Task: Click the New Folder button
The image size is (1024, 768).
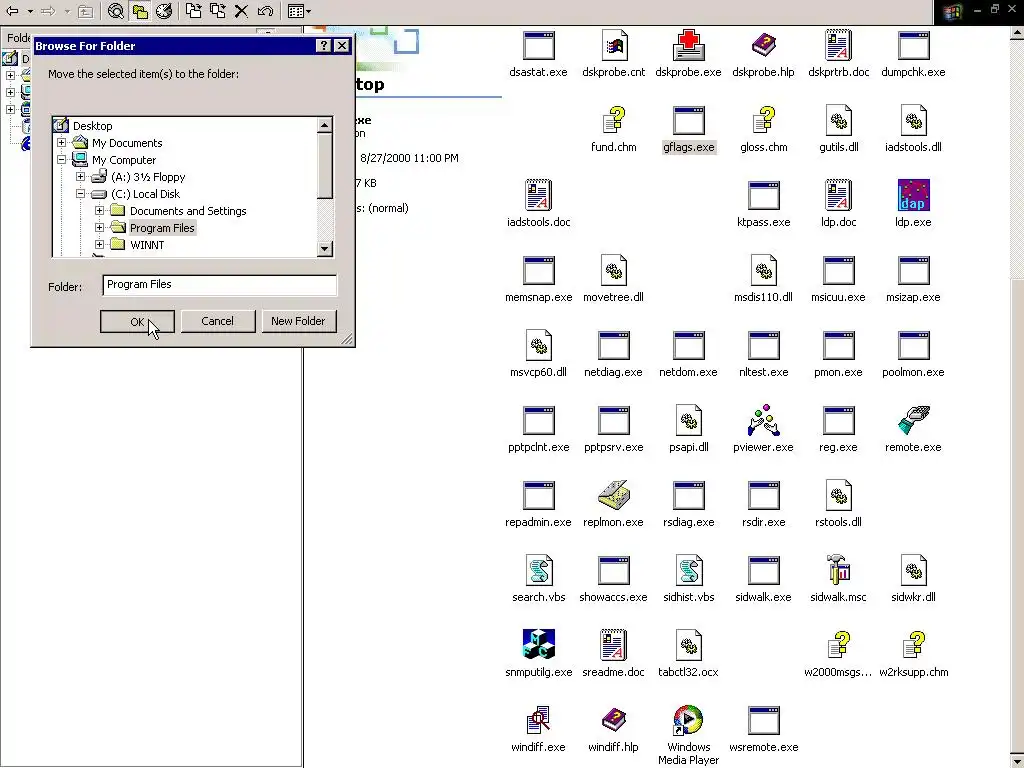Action: [298, 321]
